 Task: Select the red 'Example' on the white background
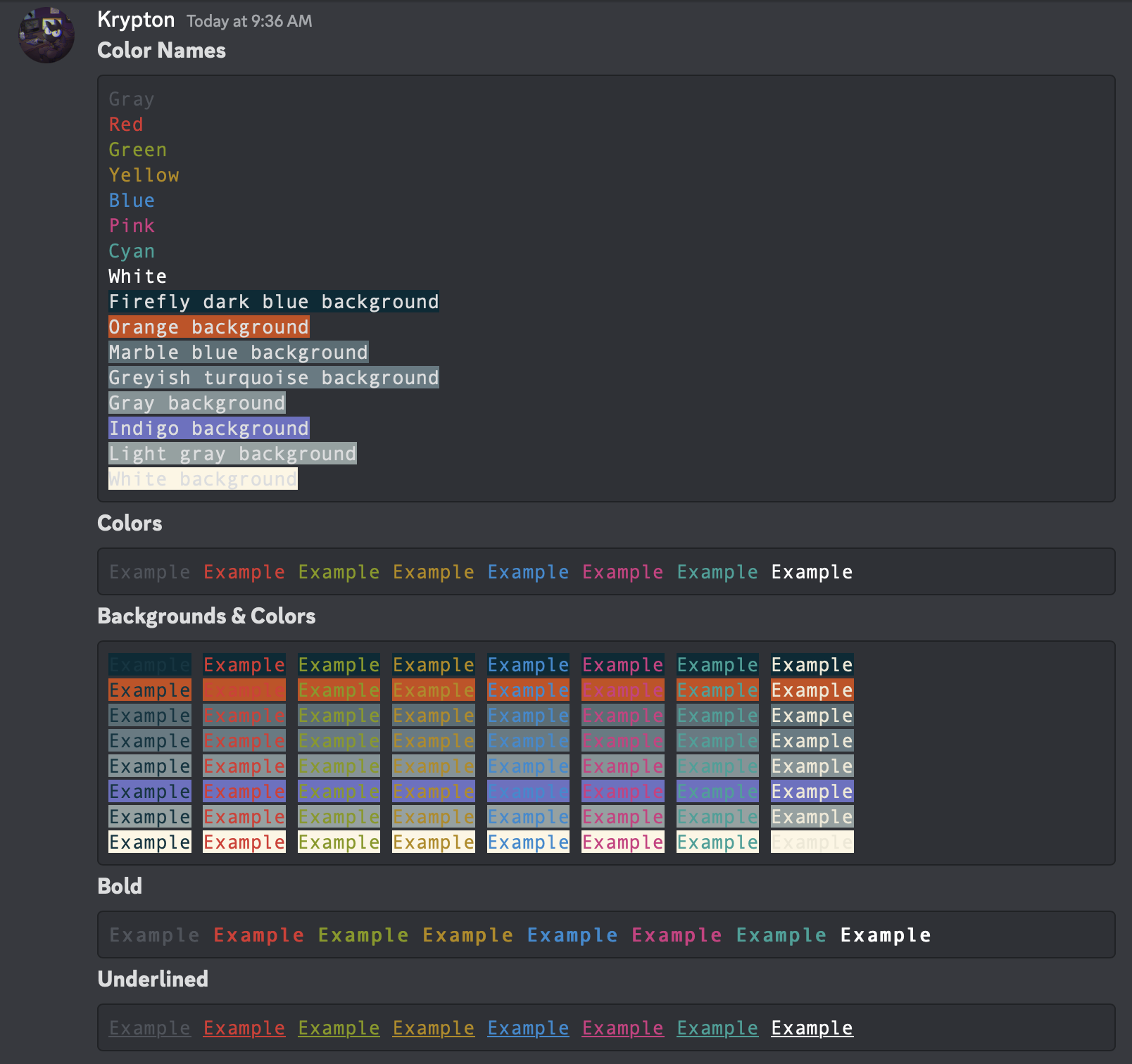(x=244, y=842)
